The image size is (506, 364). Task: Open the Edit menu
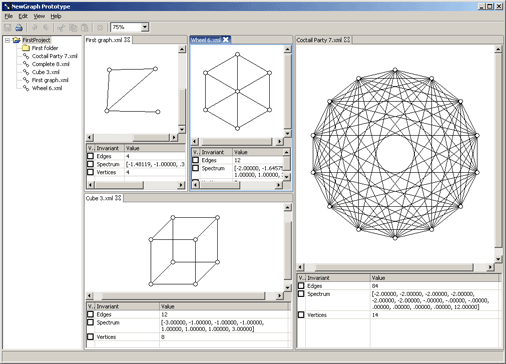coord(23,16)
